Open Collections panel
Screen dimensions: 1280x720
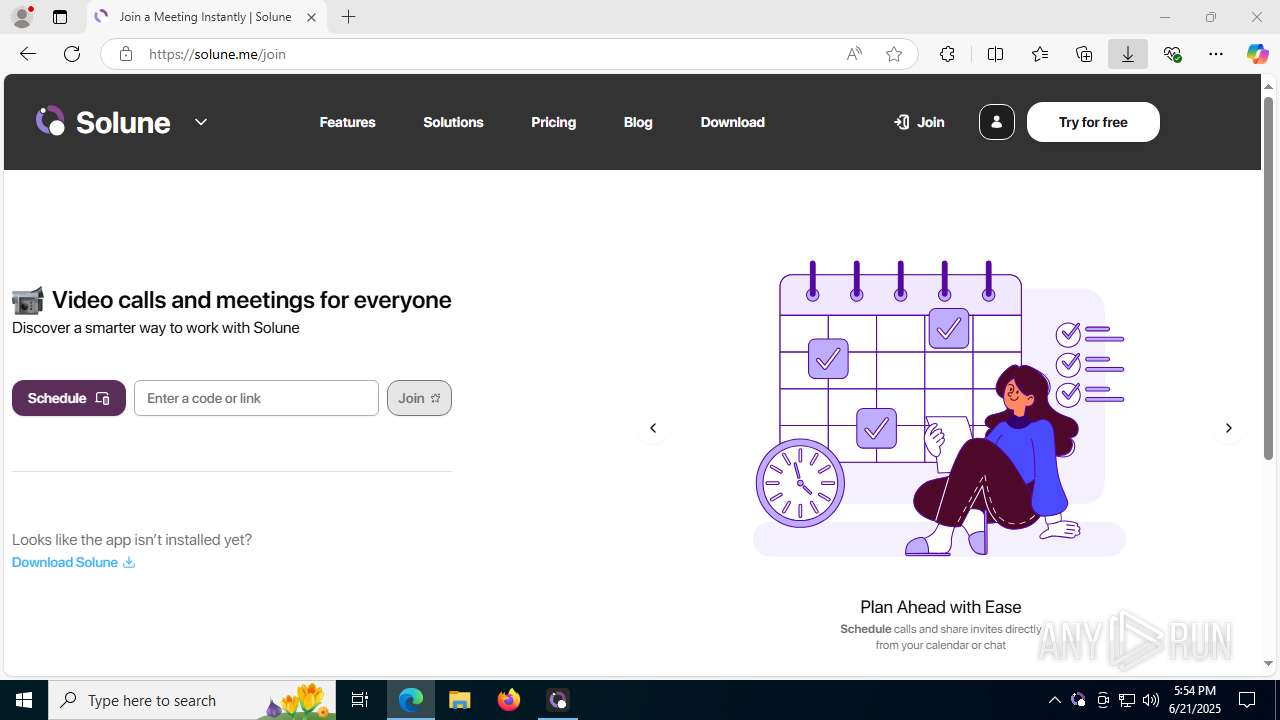[1084, 54]
